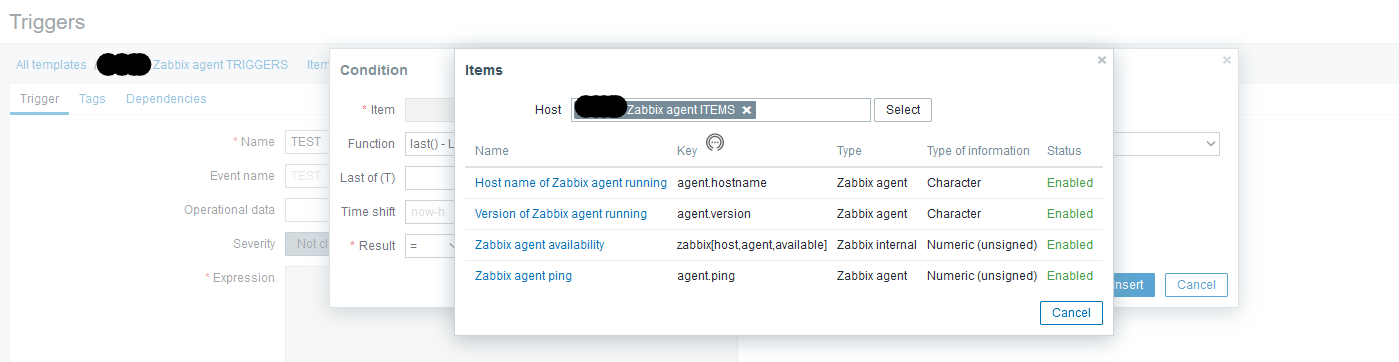Screen dimensions: 1399x362
Task: Click the Host multiselect field
Action: 721,110
